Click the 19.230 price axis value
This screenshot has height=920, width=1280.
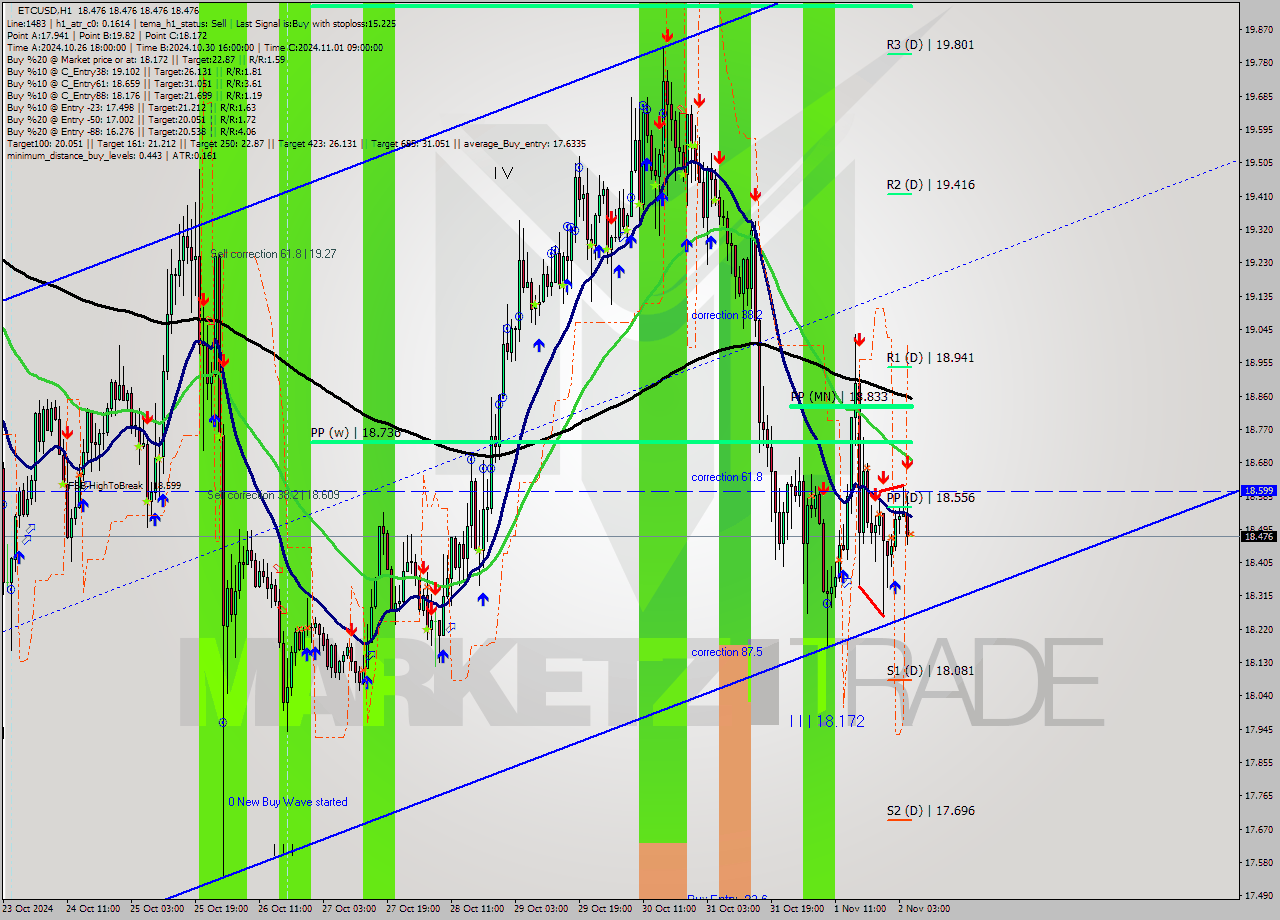click(1258, 262)
